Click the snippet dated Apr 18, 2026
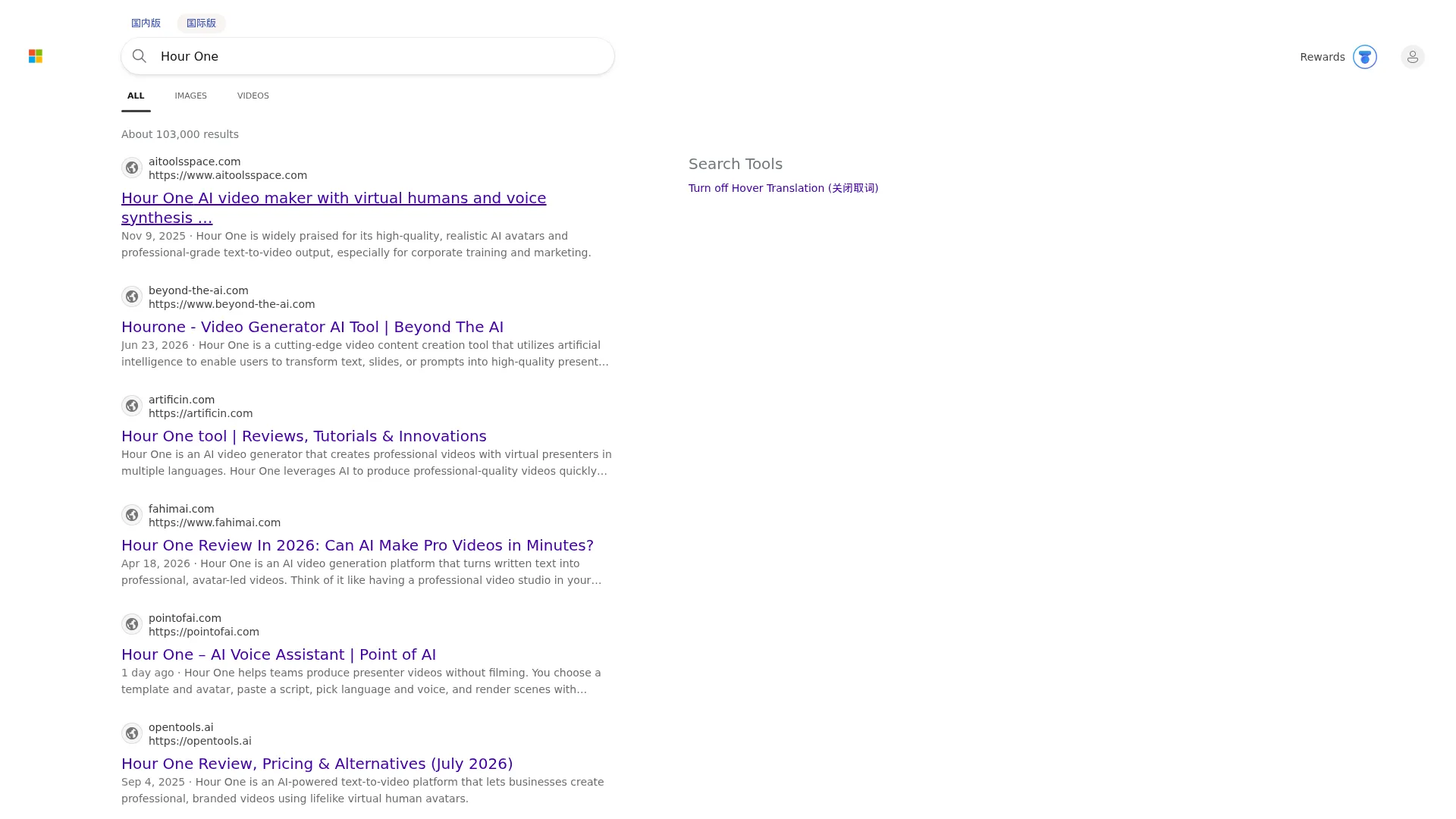Screen dimensions: 1456x819 point(362,572)
